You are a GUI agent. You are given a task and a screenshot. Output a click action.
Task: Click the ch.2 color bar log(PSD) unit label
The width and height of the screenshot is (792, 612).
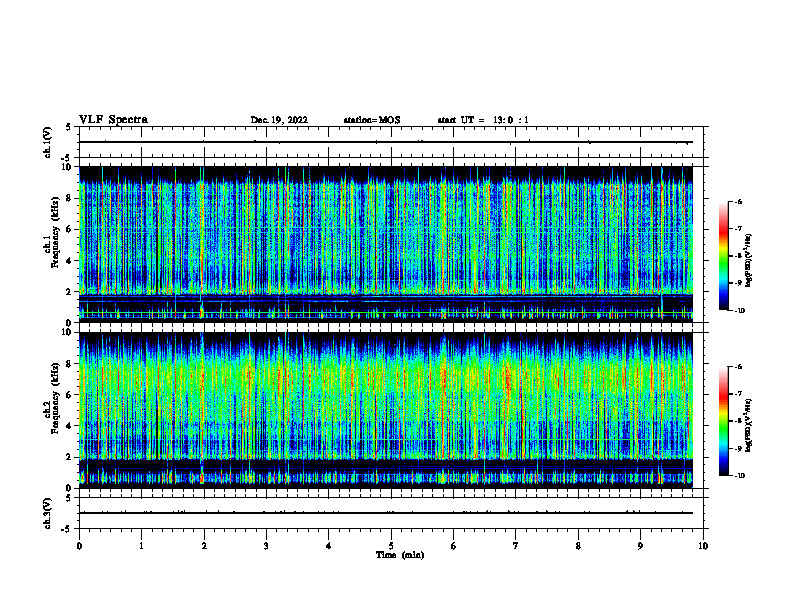point(749,426)
